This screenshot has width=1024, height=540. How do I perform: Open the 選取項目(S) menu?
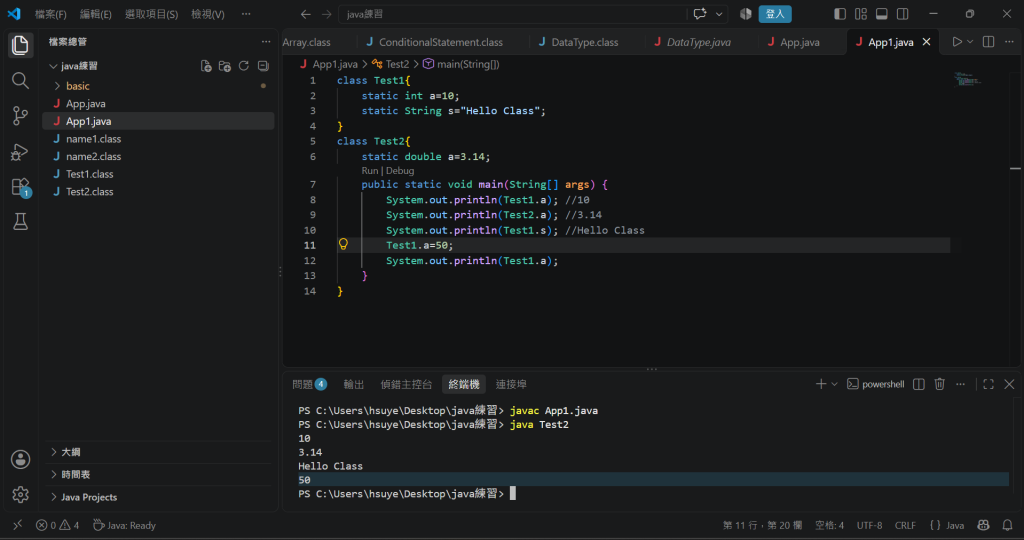coord(152,14)
